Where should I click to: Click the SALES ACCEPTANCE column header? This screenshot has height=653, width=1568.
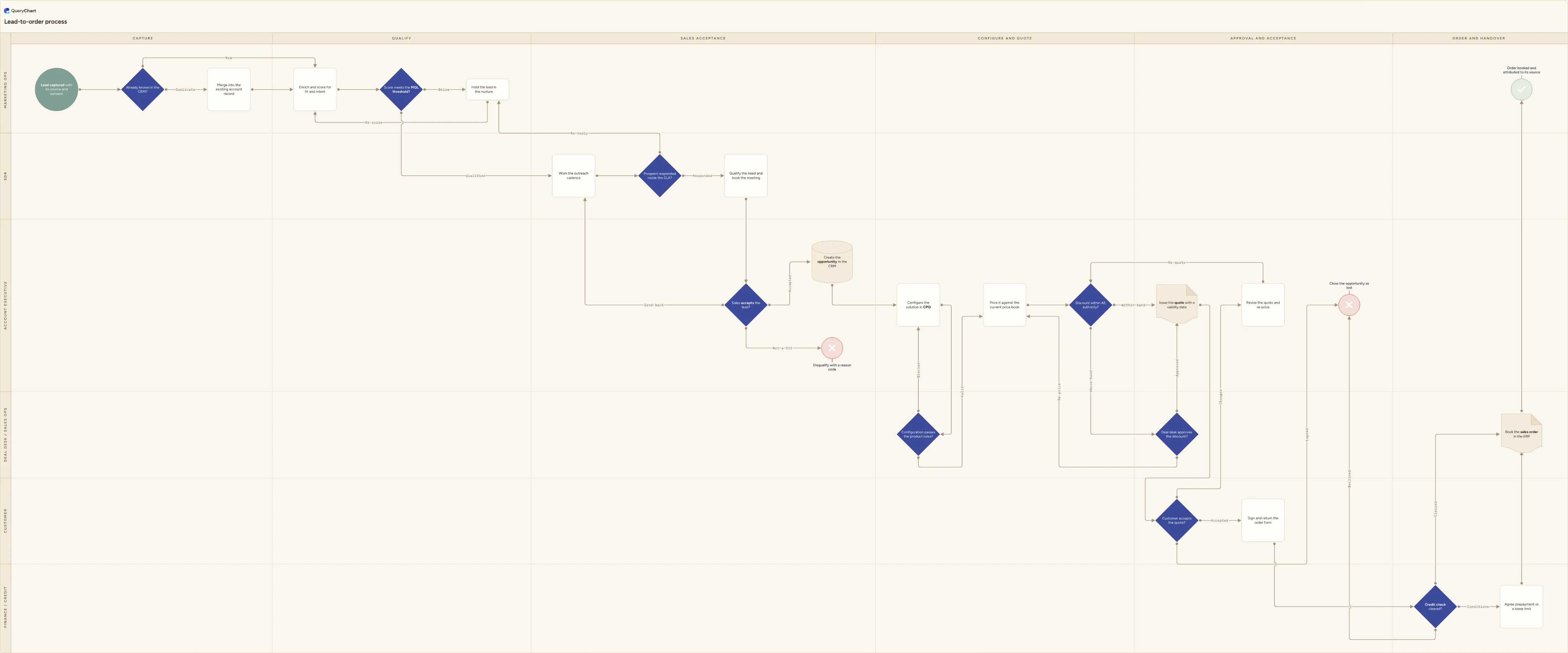pos(703,38)
